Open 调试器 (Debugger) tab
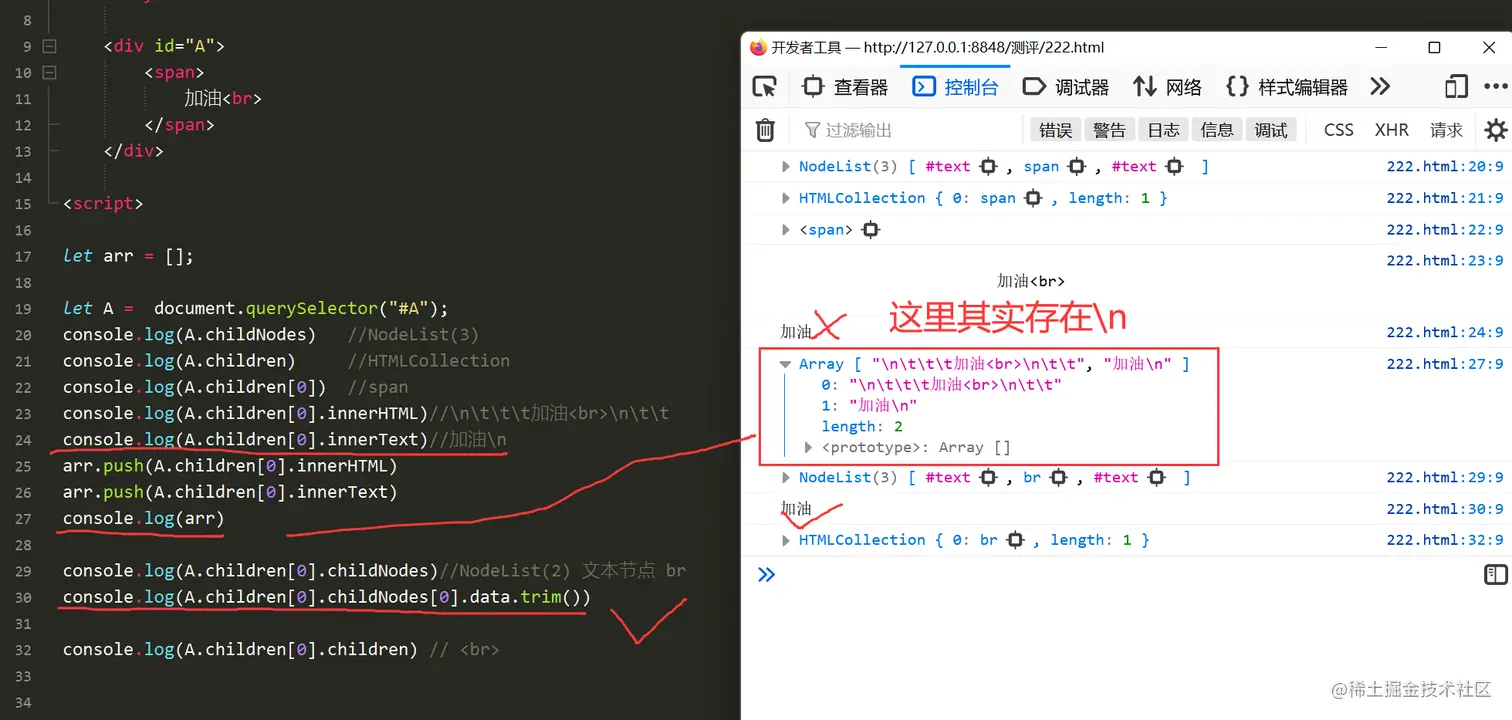The width and height of the screenshot is (1512, 720). pos(1066,87)
